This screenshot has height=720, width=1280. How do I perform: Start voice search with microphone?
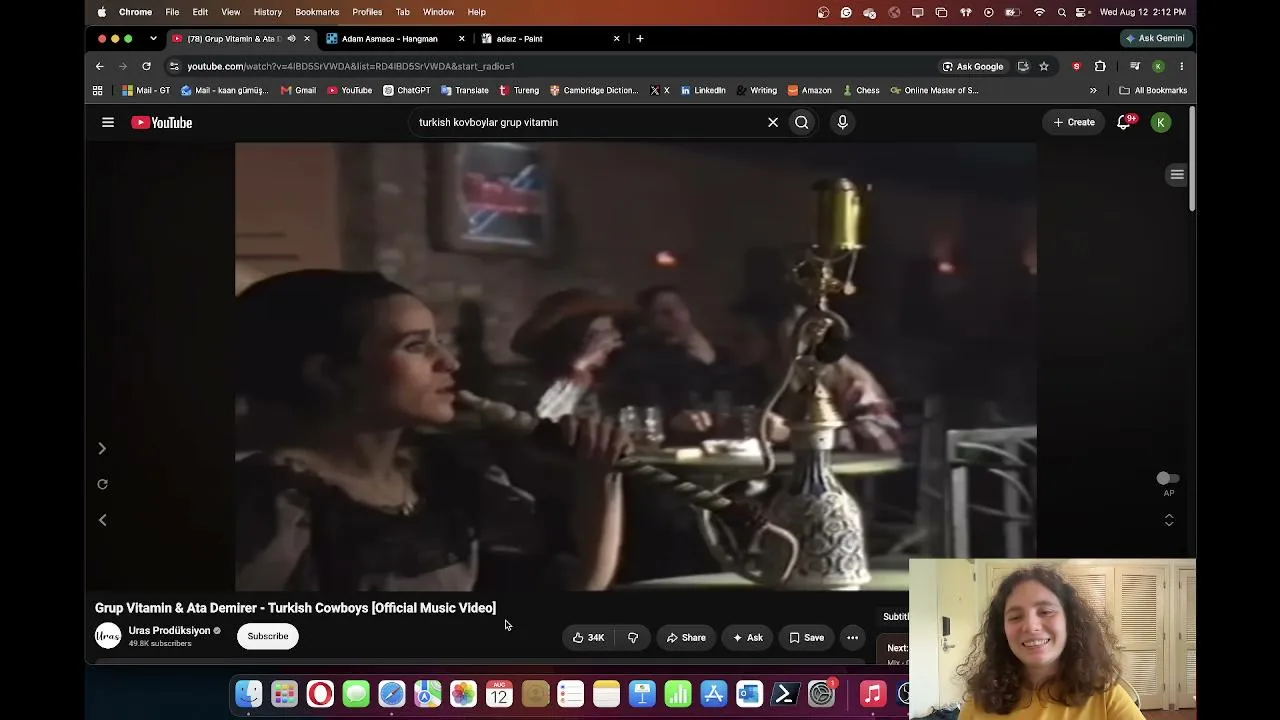842,122
